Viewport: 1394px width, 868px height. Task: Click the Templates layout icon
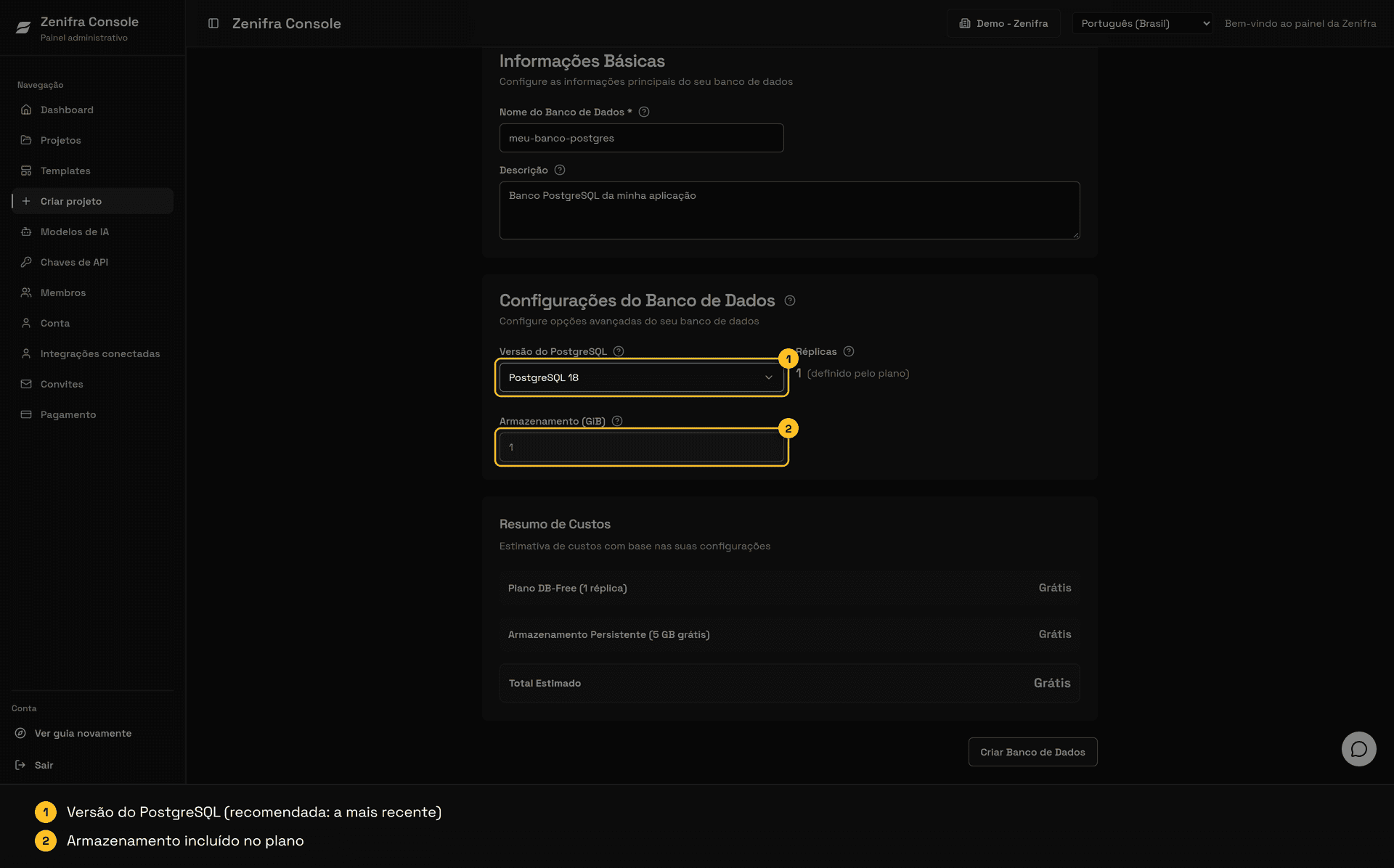[x=26, y=171]
